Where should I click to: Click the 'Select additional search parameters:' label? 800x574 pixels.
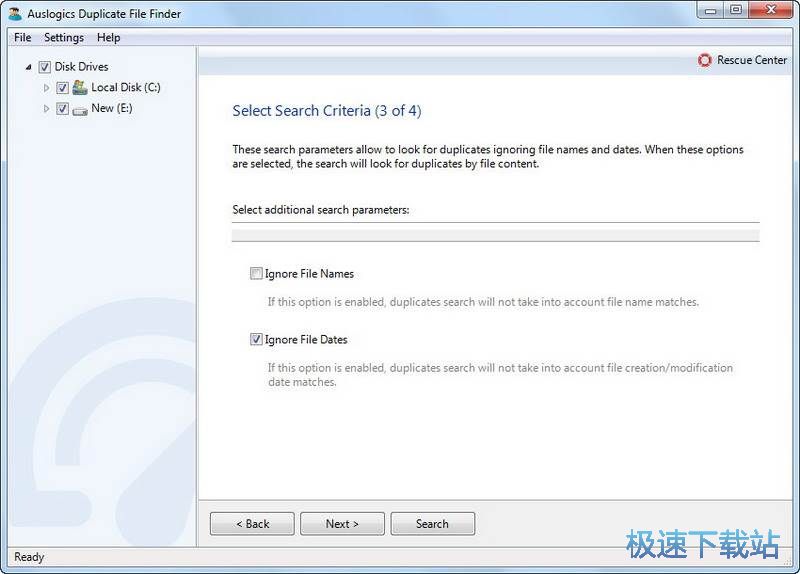(321, 210)
